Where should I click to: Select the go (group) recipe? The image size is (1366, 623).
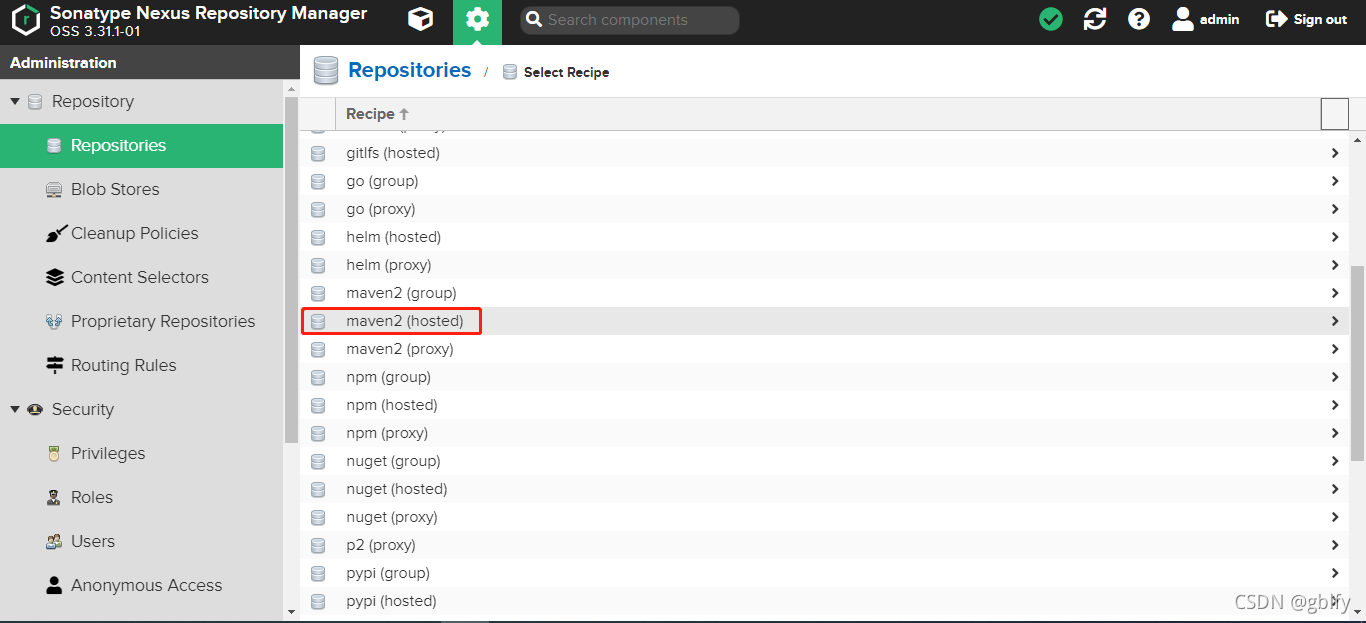(x=825, y=181)
